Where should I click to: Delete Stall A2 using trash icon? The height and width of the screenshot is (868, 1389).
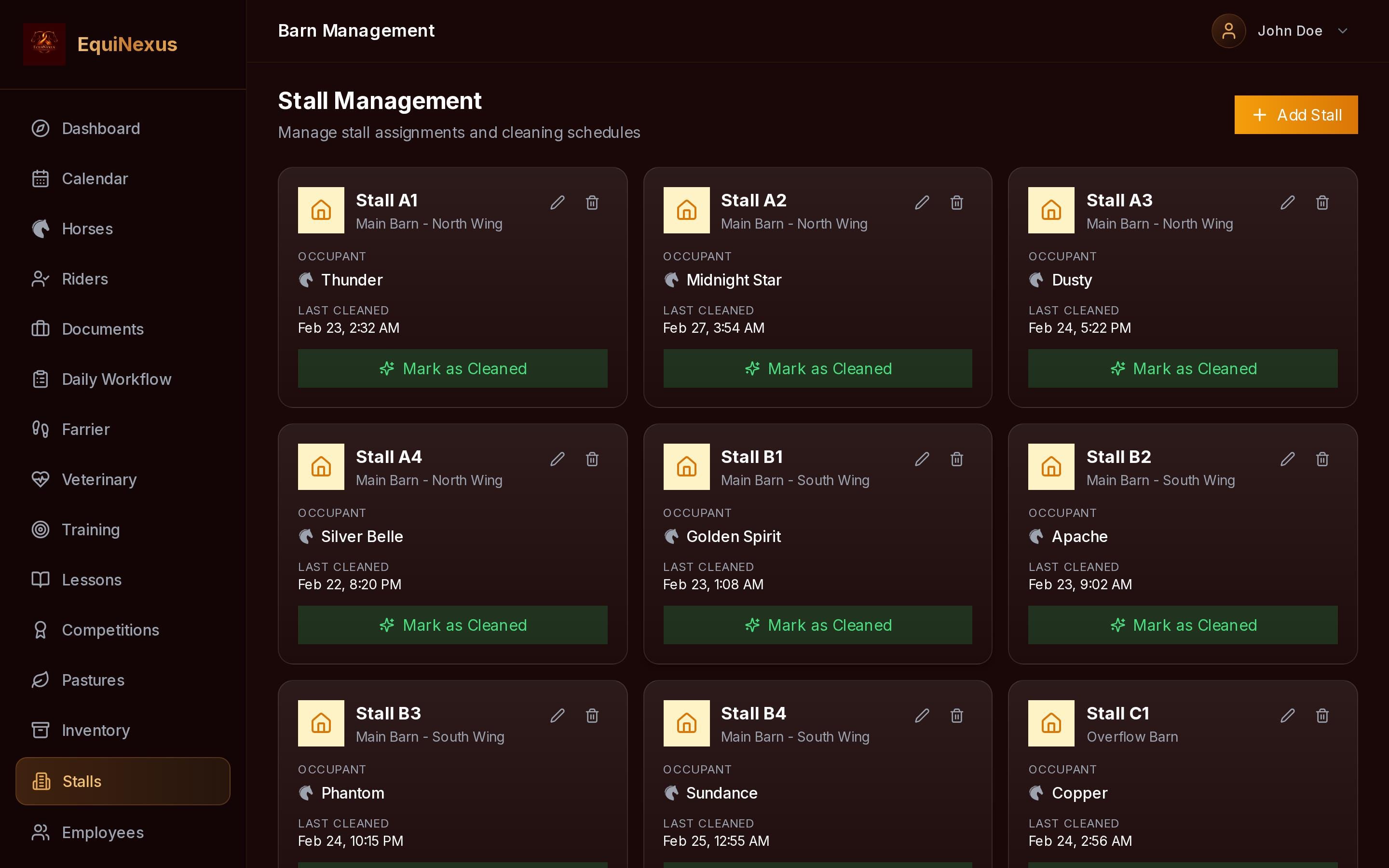[957, 203]
